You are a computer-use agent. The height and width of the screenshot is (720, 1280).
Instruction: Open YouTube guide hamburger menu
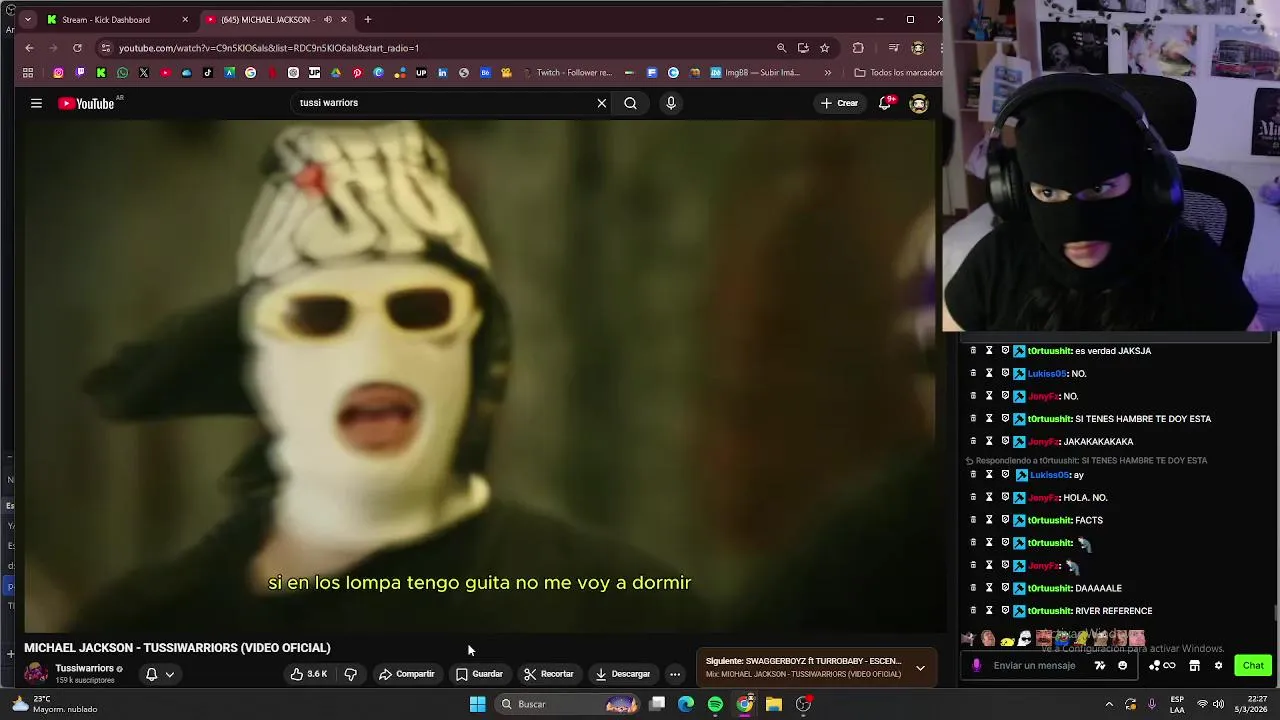[x=36, y=103]
